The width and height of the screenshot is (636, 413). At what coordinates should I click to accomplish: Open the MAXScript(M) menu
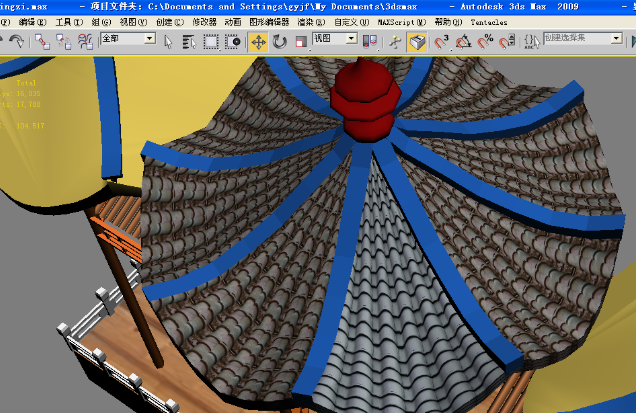[402, 22]
